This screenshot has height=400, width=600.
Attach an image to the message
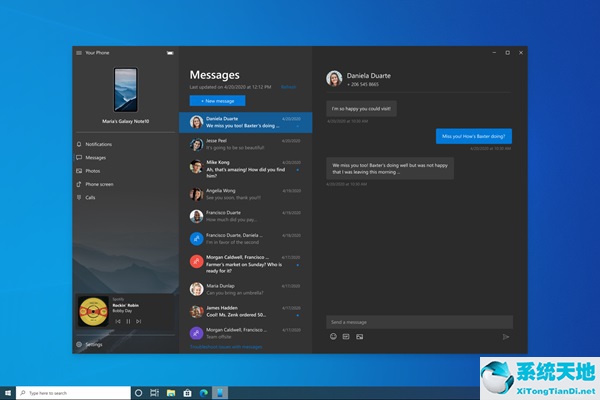tap(360, 337)
